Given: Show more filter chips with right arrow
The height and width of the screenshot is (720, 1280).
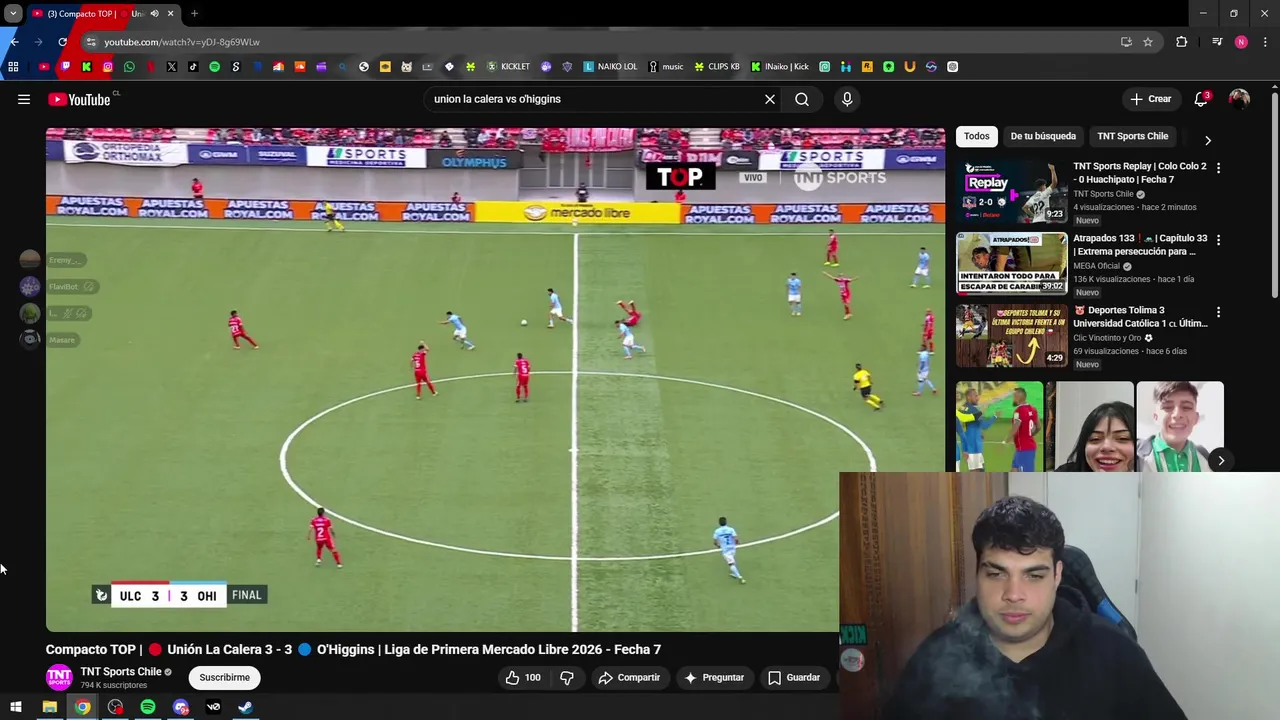Looking at the screenshot, I should (1207, 140).
